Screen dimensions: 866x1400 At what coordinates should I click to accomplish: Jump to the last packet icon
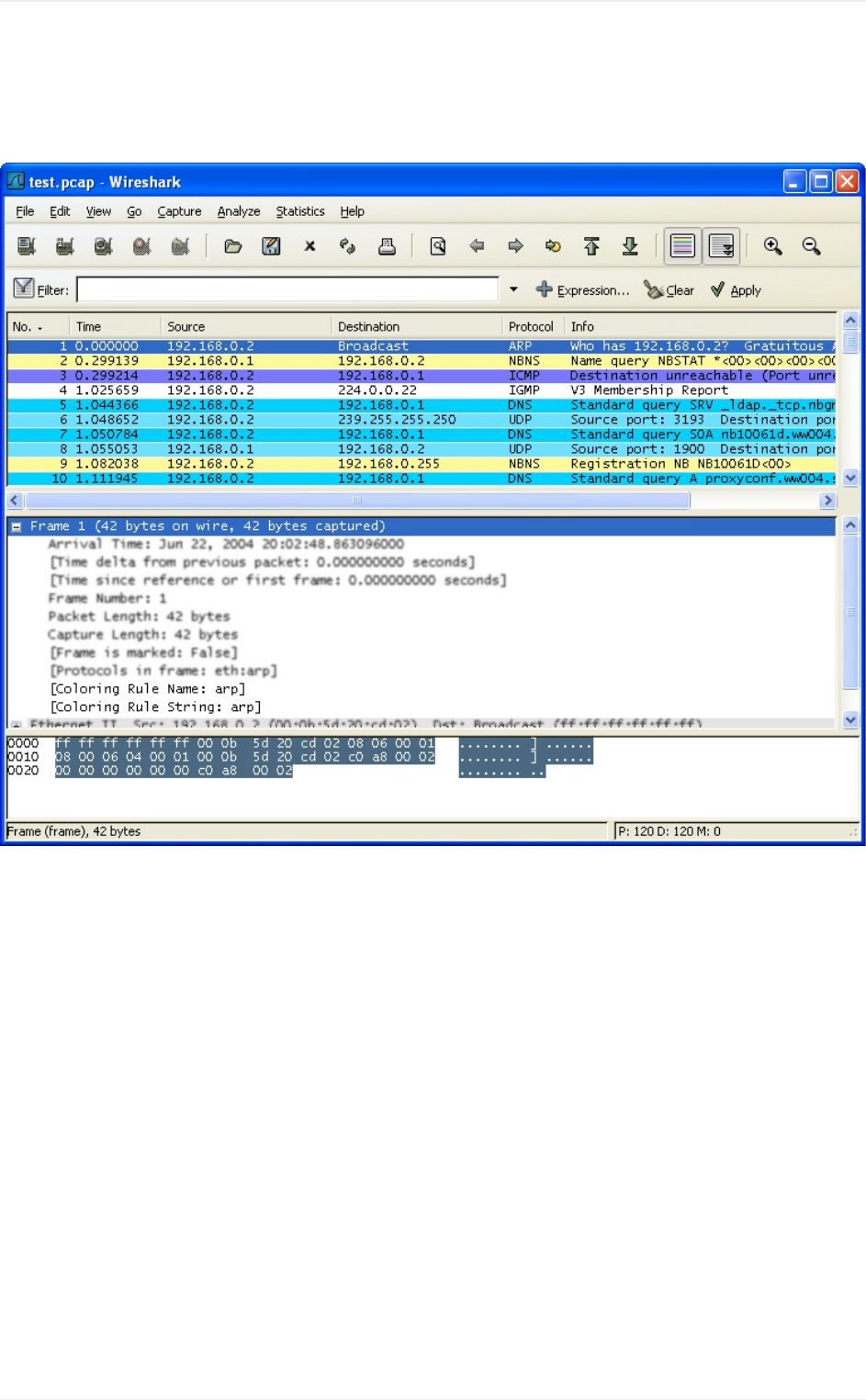tap(630, 246)
